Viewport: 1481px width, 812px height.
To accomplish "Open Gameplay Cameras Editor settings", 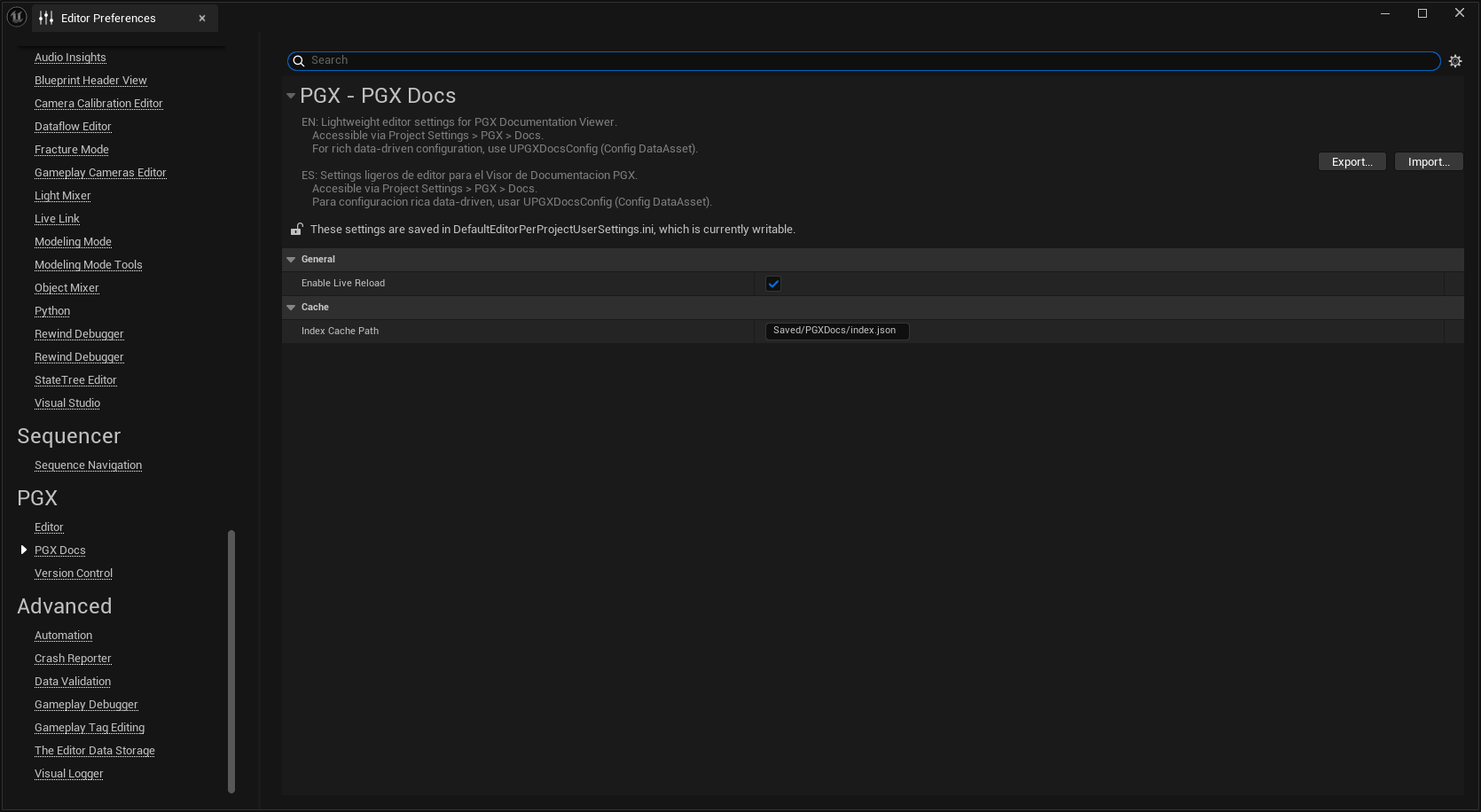I will coord(100,173).
